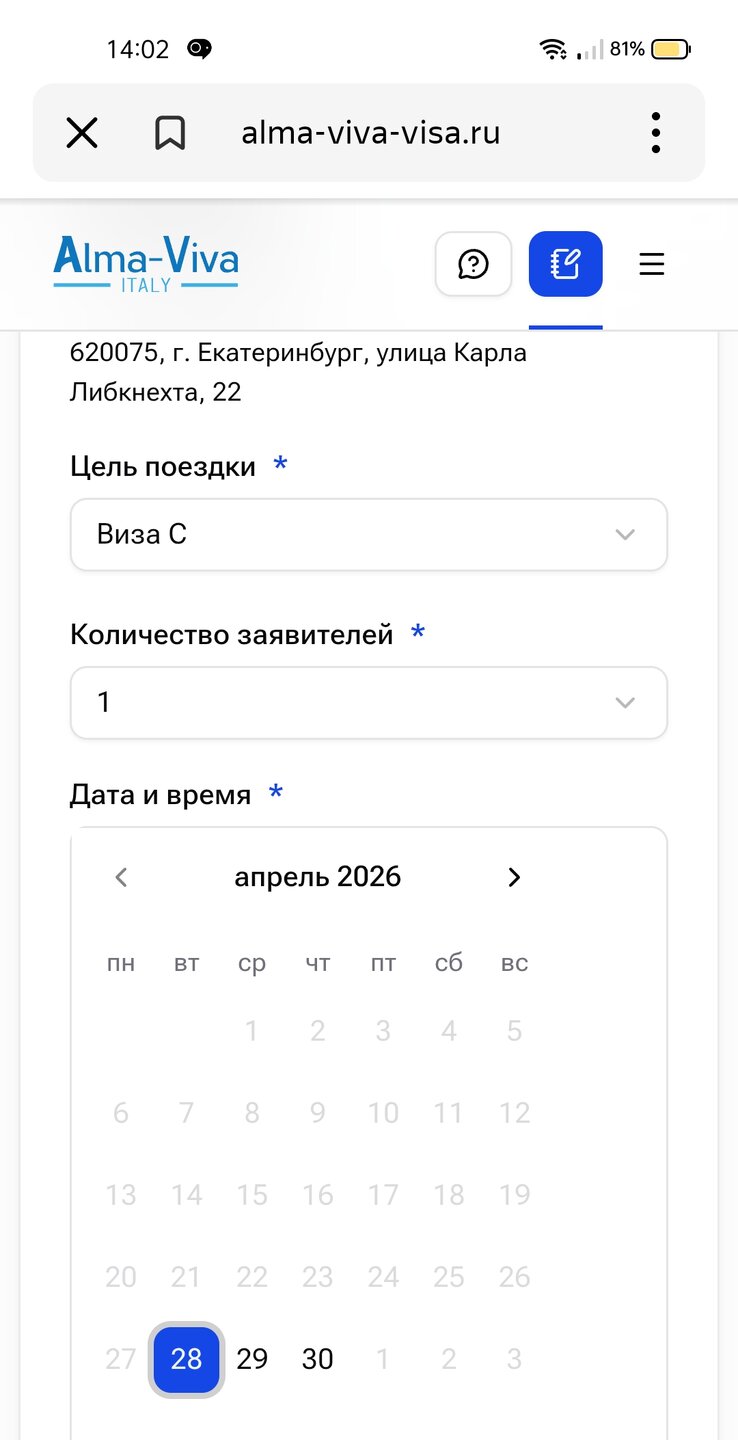The height and width of the screenshot is (1440, 738).
Task: Expand the Количество заявителей dropdown
Action: tap(368, 703)
